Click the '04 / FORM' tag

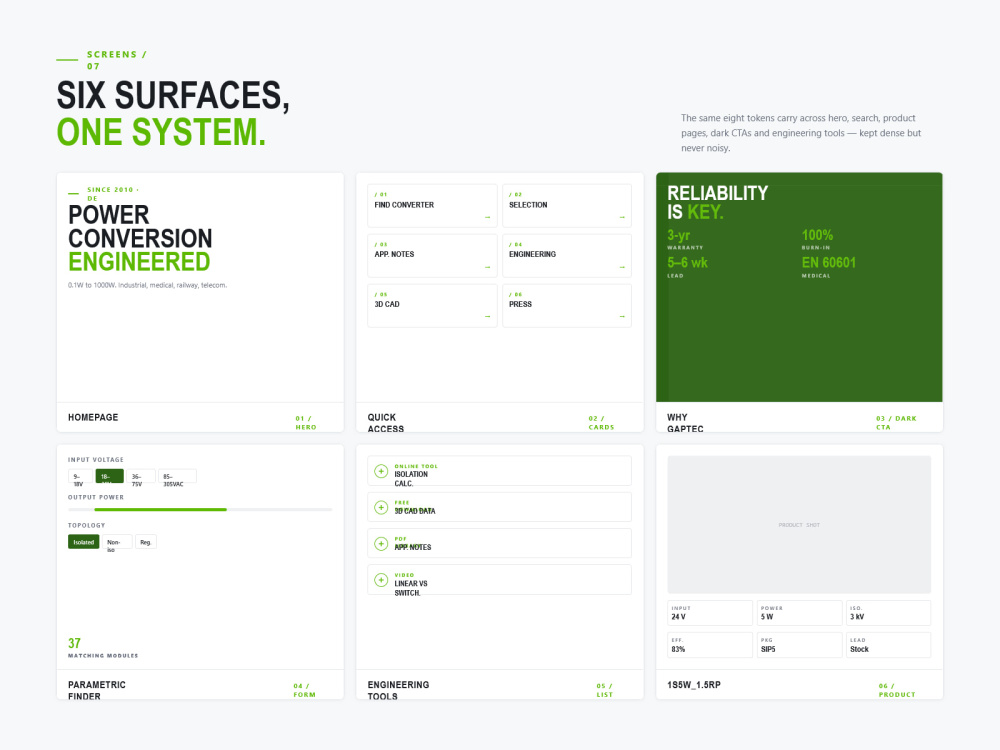tap(304, 691)
